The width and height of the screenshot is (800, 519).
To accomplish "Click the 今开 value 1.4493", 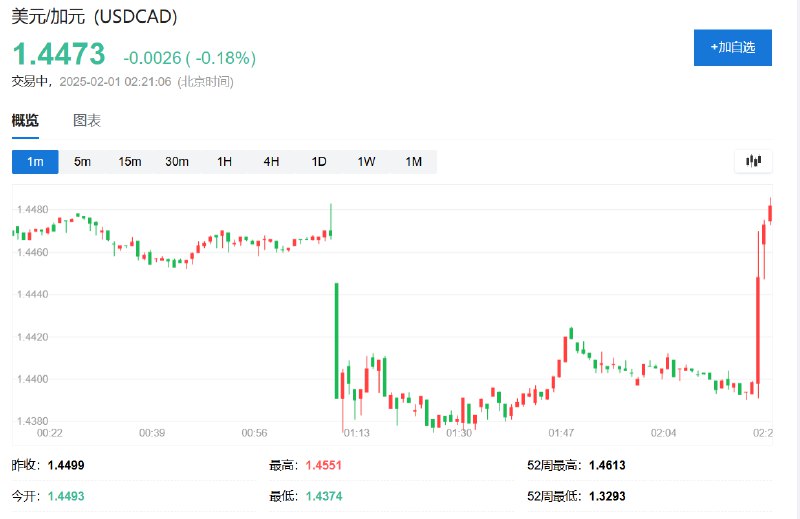I will [x=66, y=496].
